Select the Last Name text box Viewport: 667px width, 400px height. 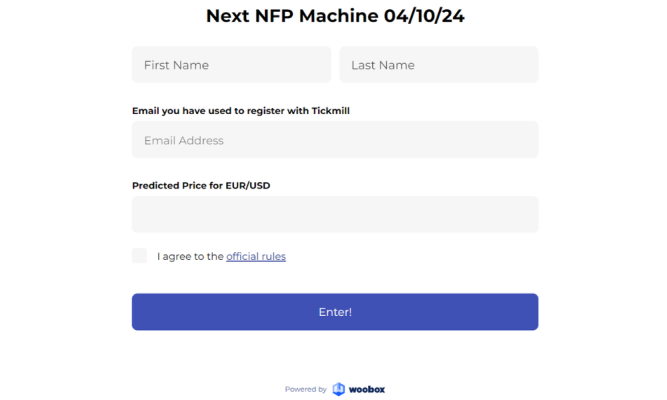pyautogui.click(x=439, y=65)
